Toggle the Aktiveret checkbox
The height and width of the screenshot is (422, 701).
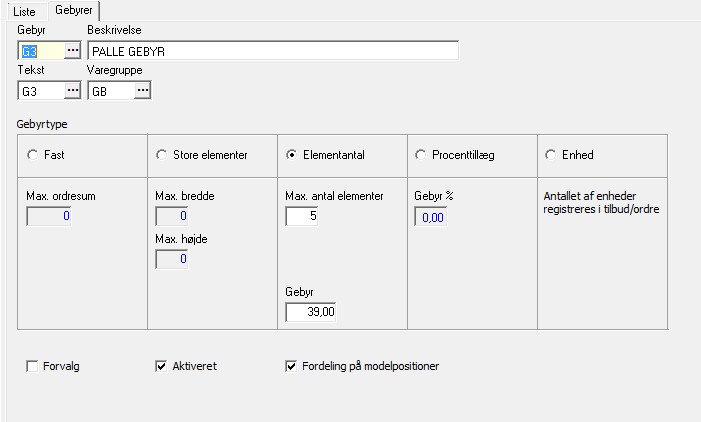click(161, 366)
